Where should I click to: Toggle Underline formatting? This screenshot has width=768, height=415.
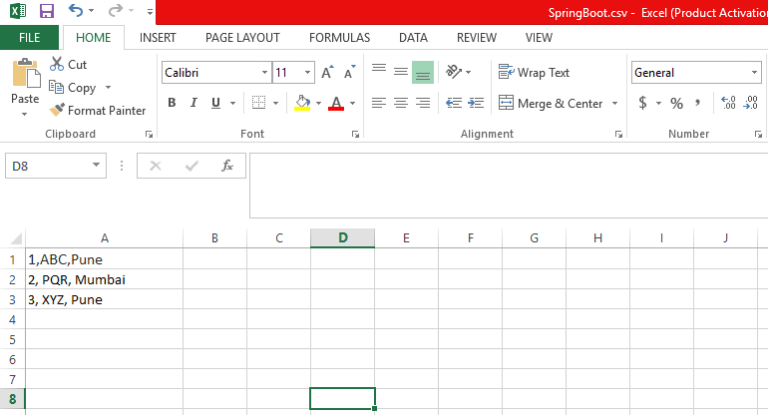pyautogui.click(x=216, y=103)
